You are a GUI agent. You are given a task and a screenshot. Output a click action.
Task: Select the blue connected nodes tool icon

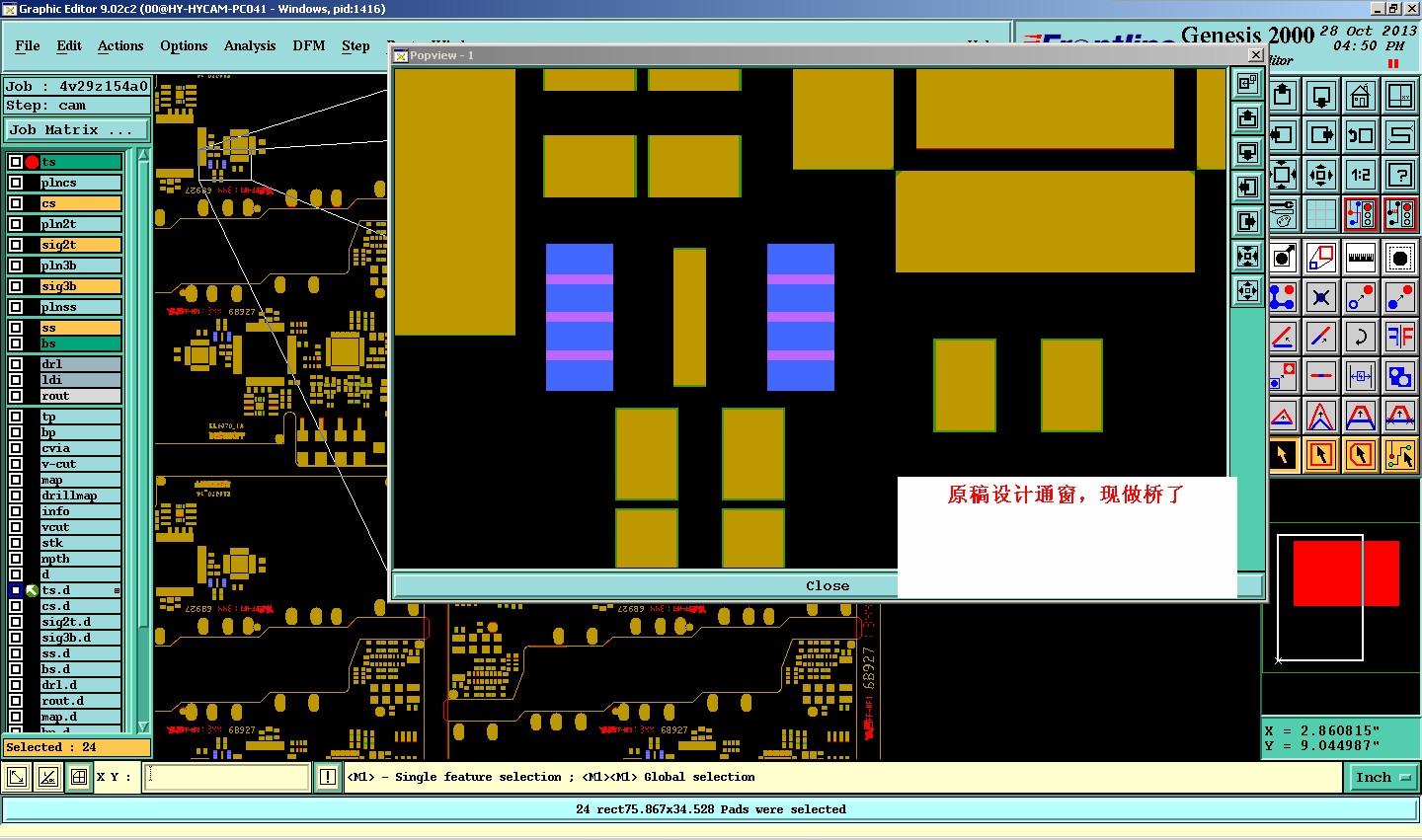coord(1283,297)
